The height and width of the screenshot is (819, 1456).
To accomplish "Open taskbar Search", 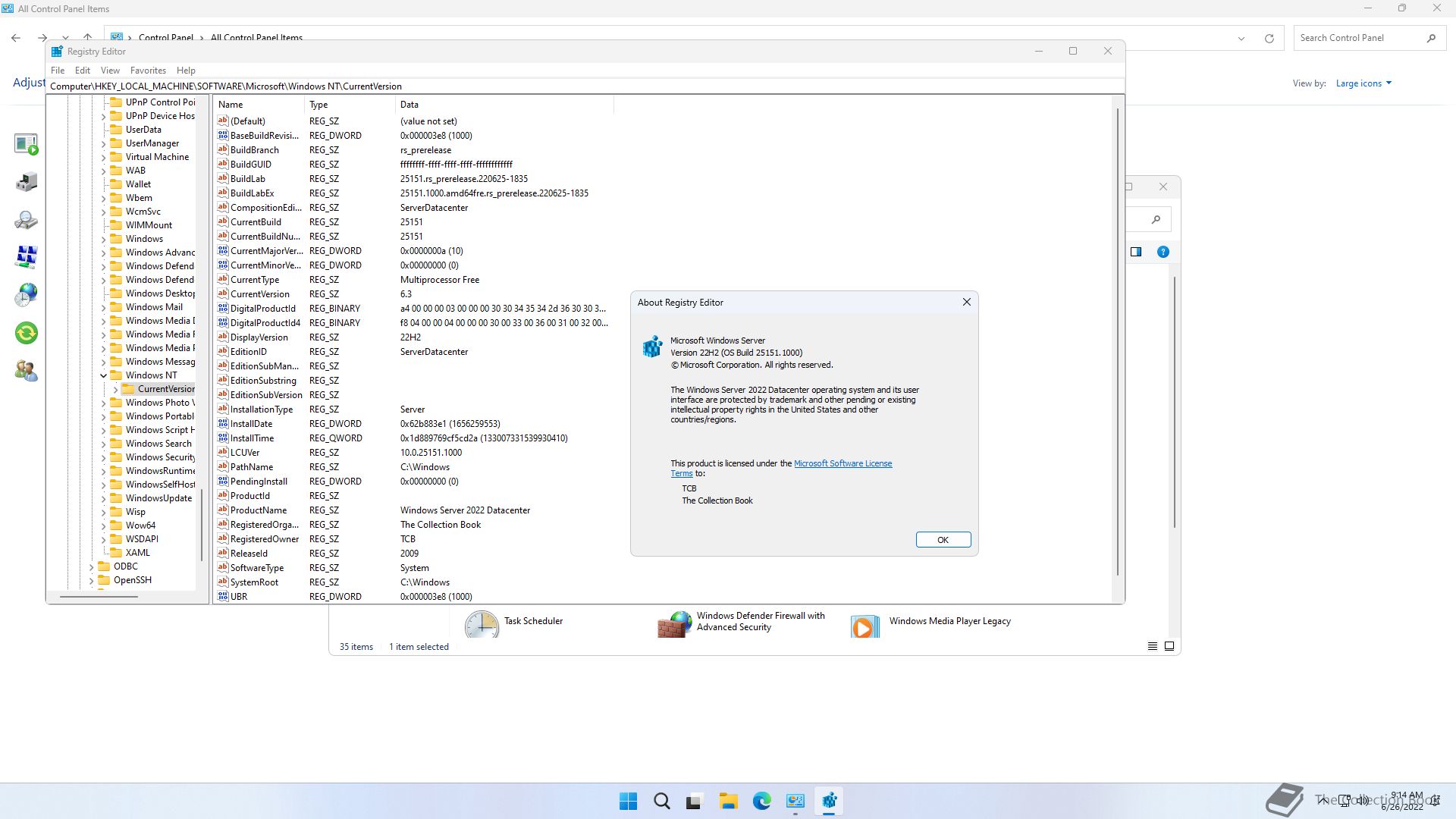I will click(662, 801).
